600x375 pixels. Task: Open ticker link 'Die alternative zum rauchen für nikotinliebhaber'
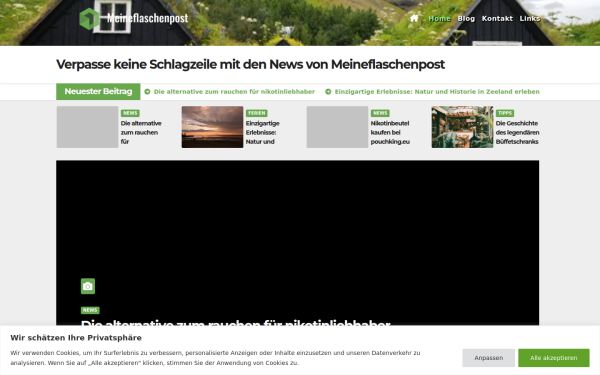coord(234,91)
